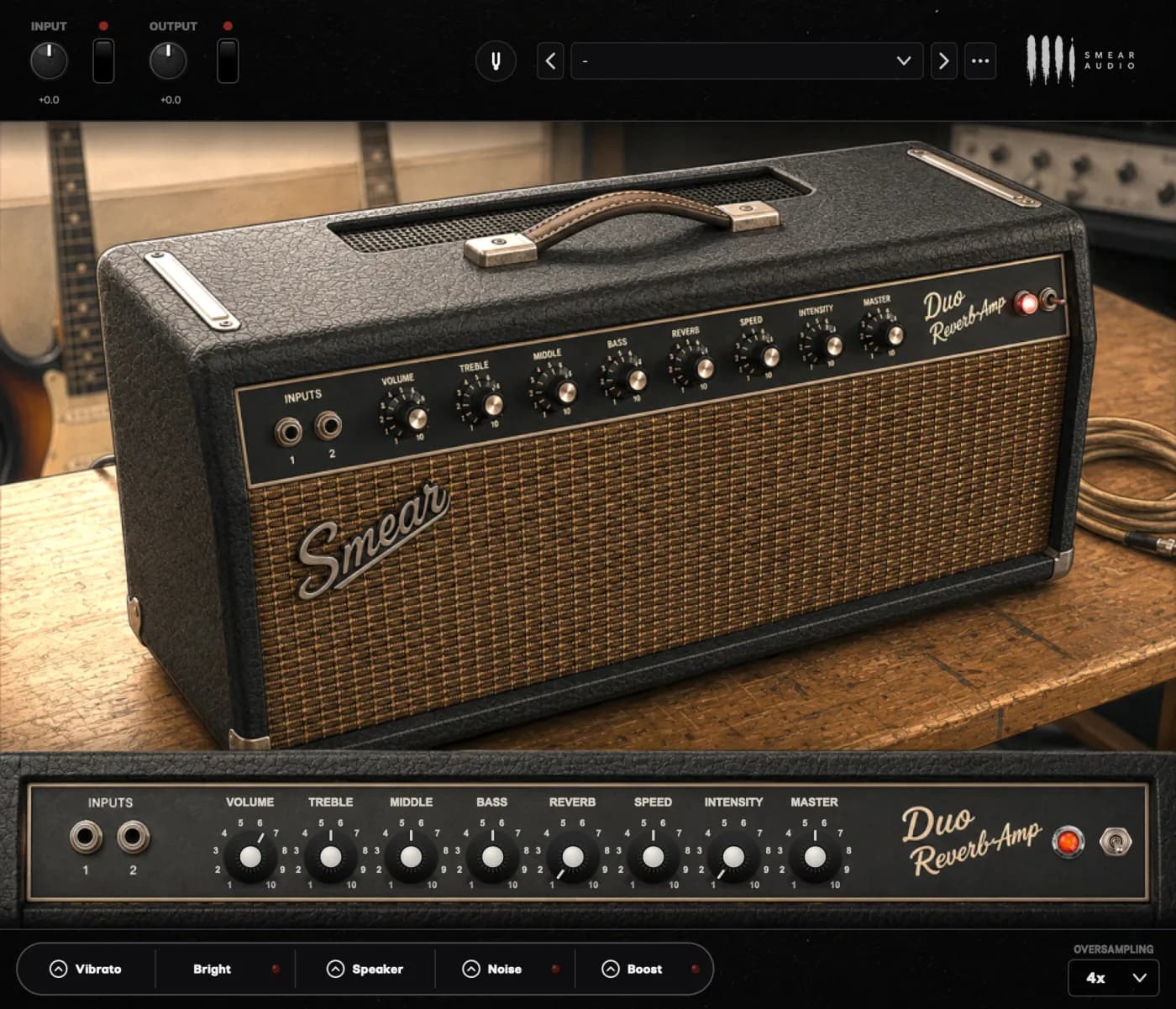Click the Duo Reverb-Amp logo on panel
This screenshot has height=1009, width=1176.
click(972, 841)
